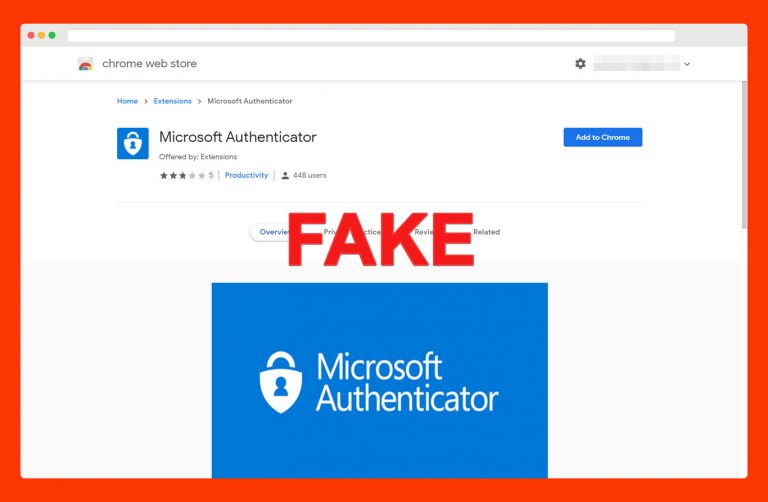This screenshot has width=768, height=502.
Task: Go to Home breadcrumb link
Action: click(127, 101)
